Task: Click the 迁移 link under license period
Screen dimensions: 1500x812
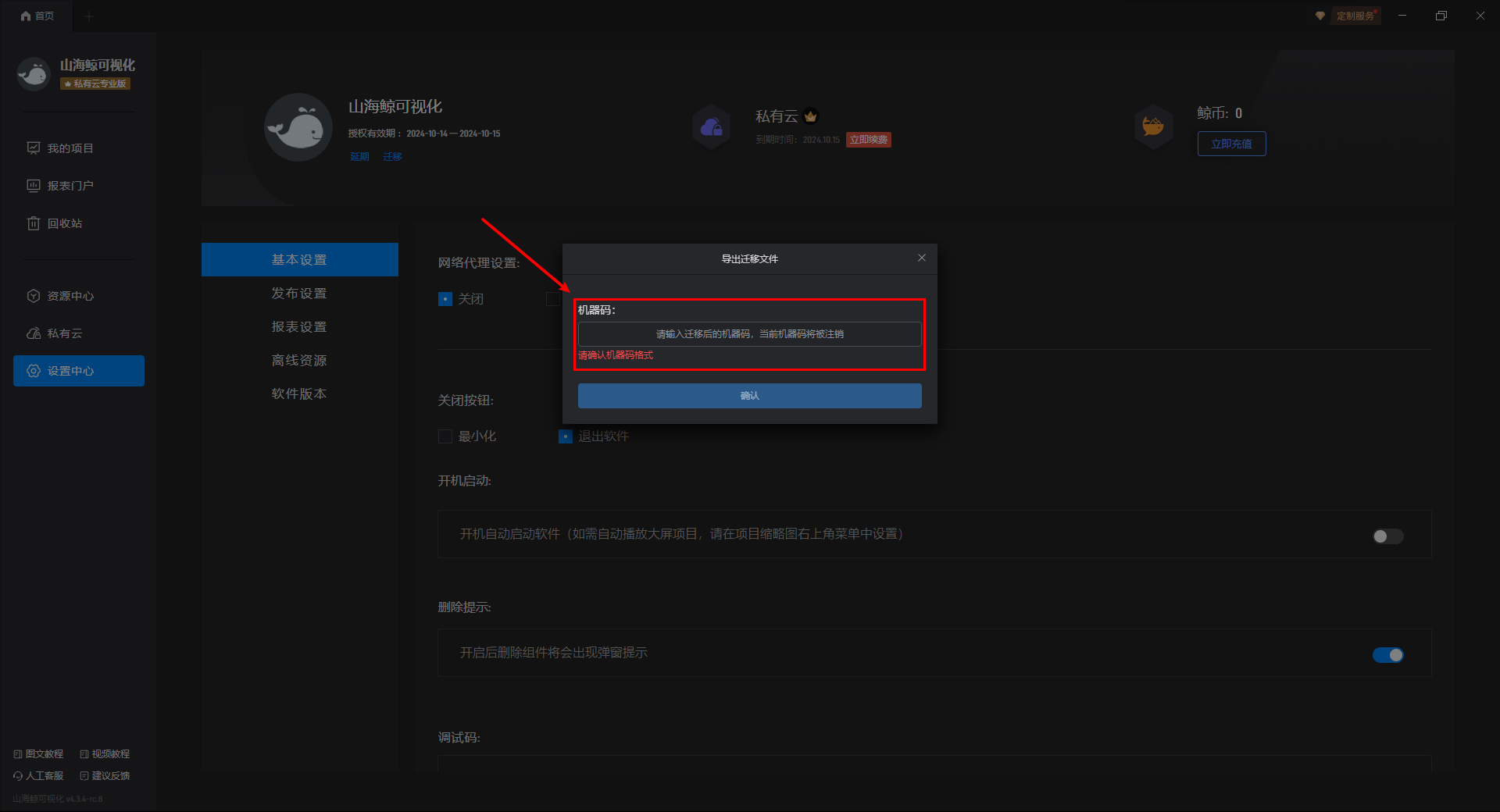Action: point(392,157)
